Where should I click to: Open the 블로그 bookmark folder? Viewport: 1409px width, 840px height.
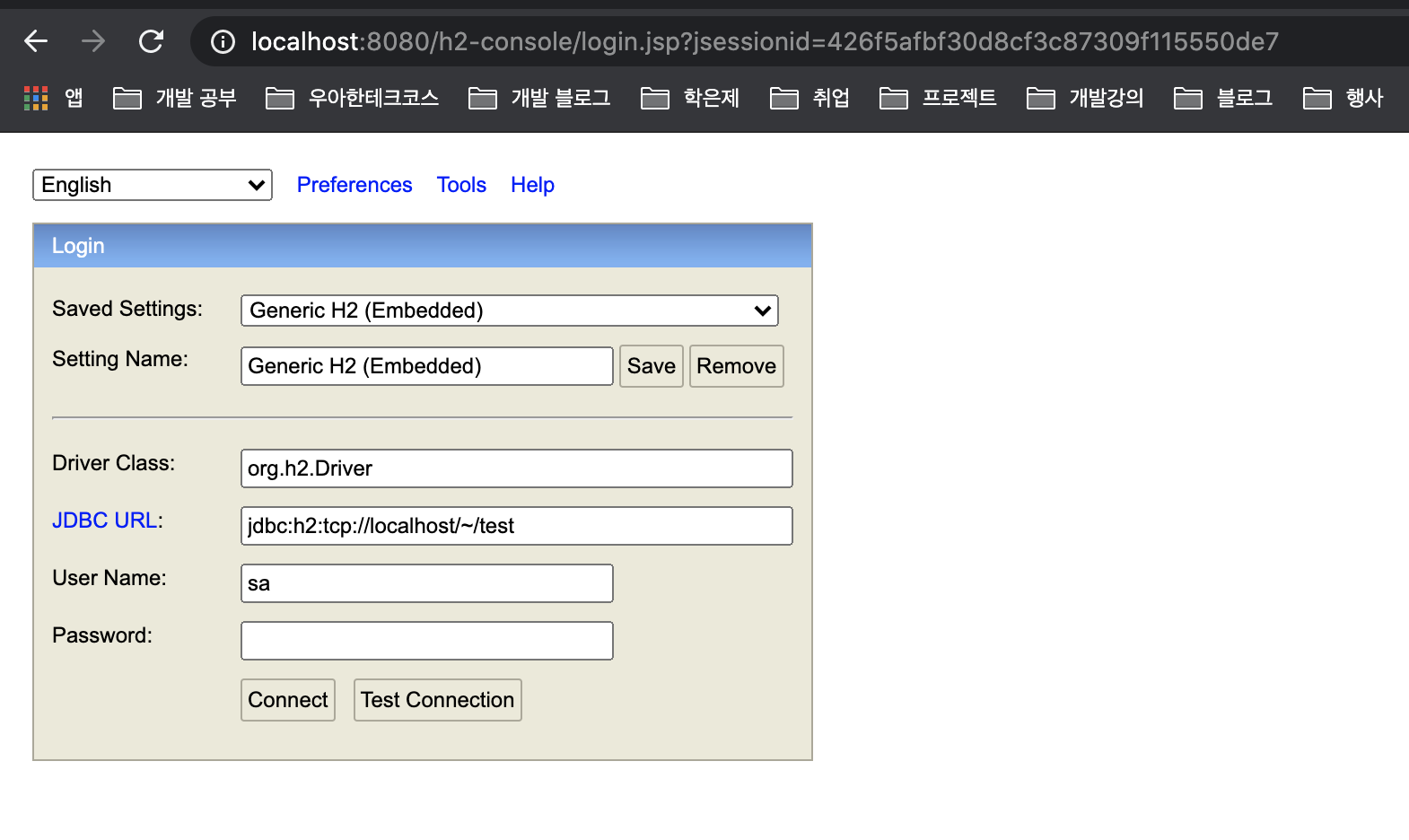click(1224, 98)
